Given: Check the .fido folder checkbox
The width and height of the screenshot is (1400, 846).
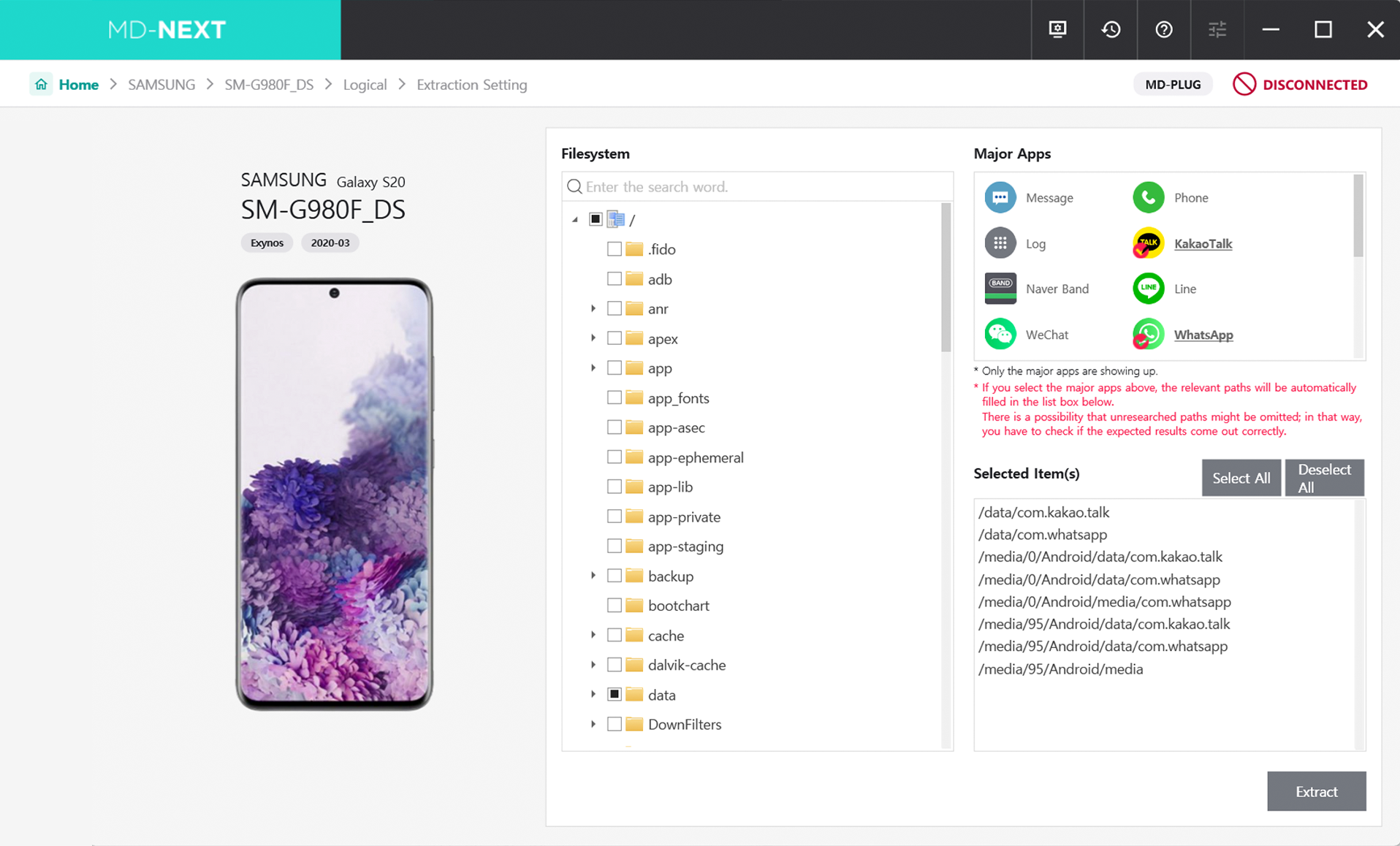Looking at the screenshot, I should click(615, 249).
